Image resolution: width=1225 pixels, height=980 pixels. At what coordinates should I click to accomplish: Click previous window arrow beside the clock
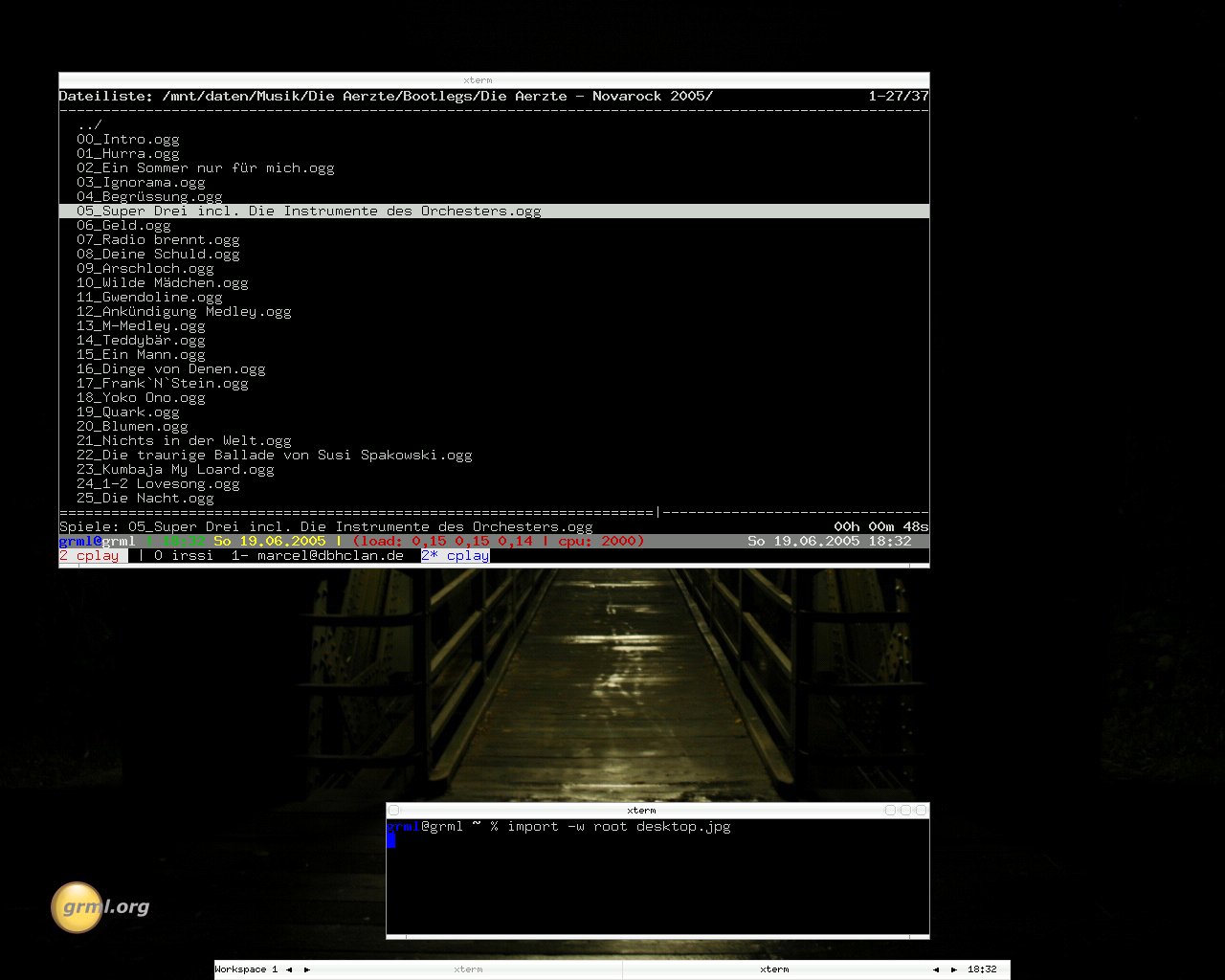pyautogui.click(x=936, y=969)
